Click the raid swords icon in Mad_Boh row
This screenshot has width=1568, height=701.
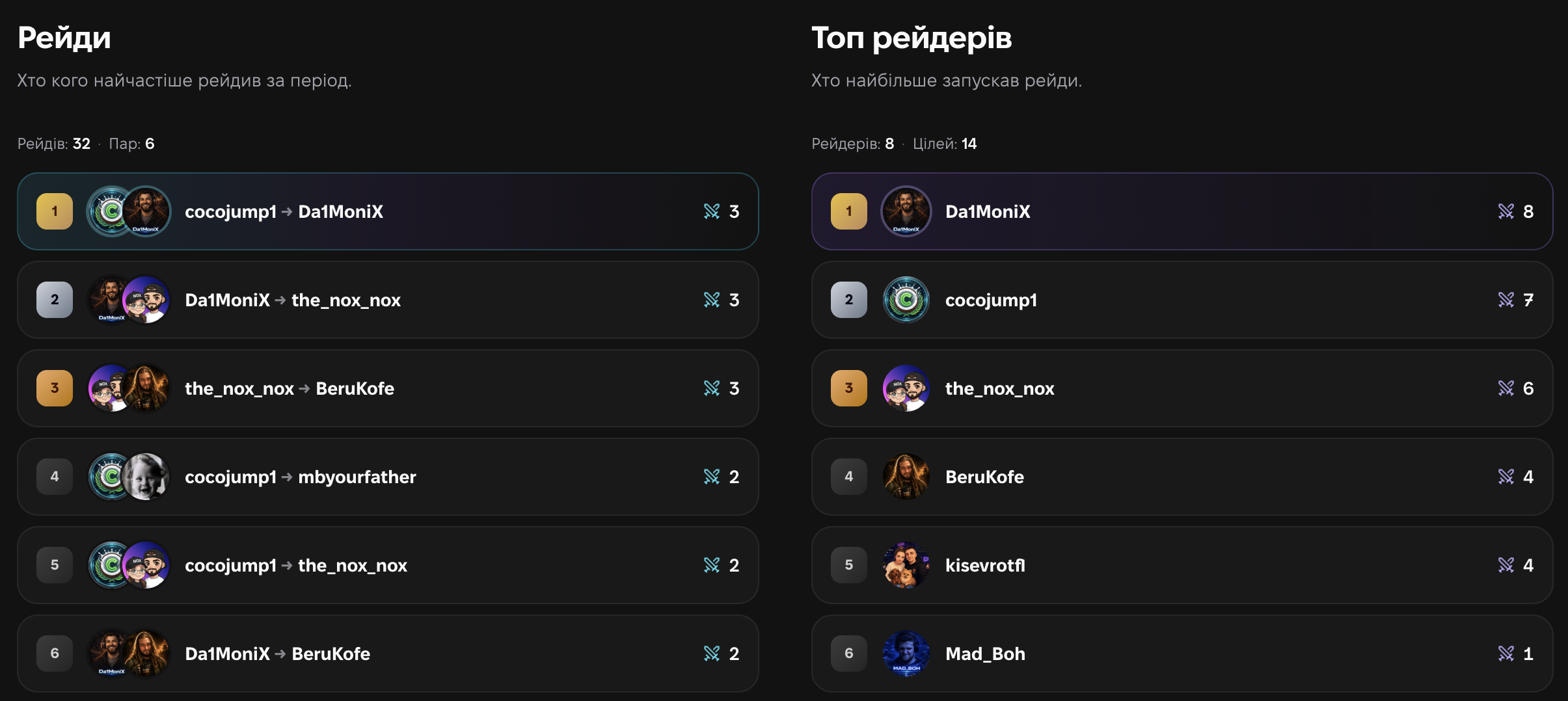tap(1506, 654)
